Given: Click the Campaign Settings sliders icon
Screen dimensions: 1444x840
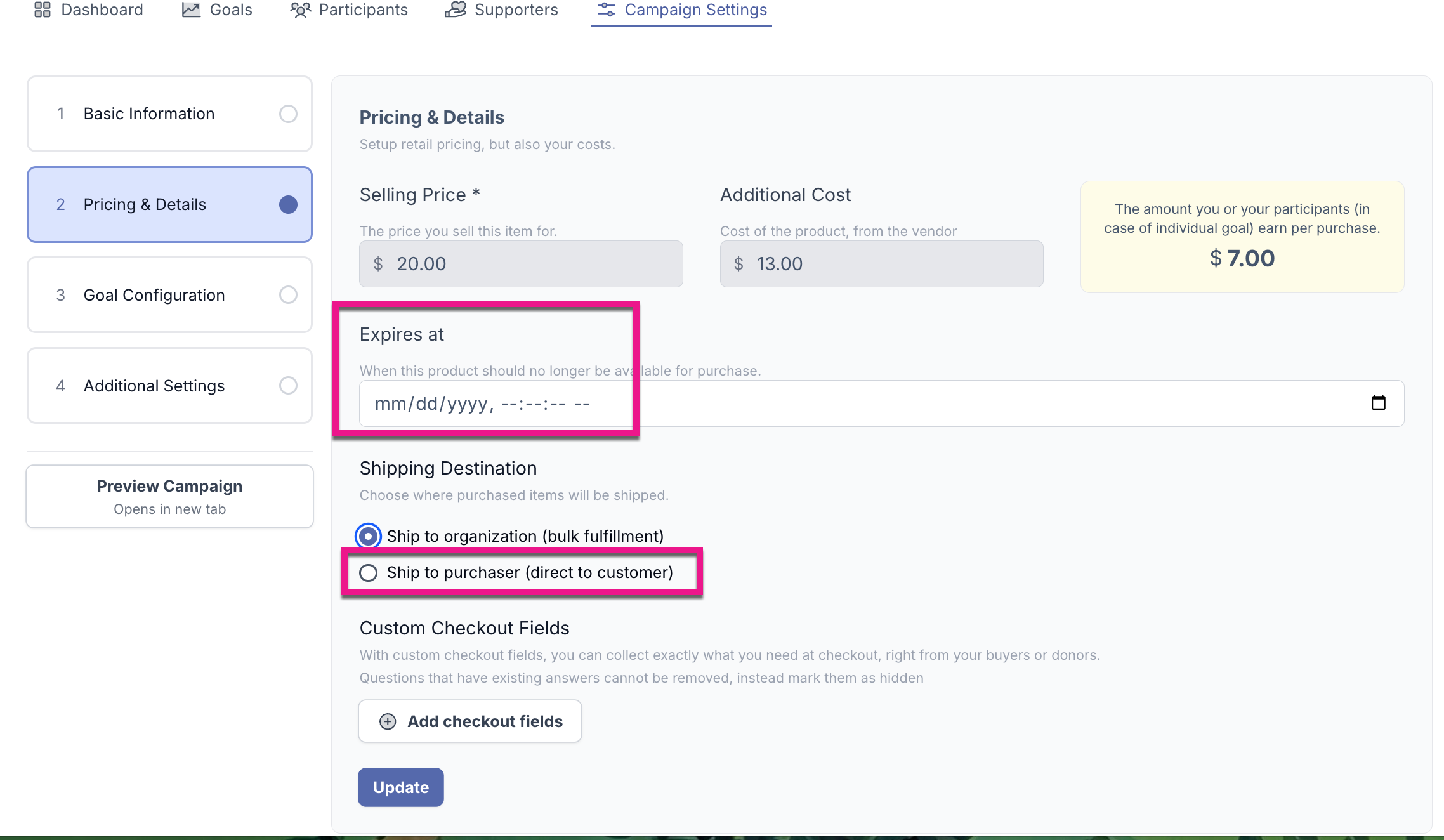Looking at the screenshot, I should (x=607, y=10).
